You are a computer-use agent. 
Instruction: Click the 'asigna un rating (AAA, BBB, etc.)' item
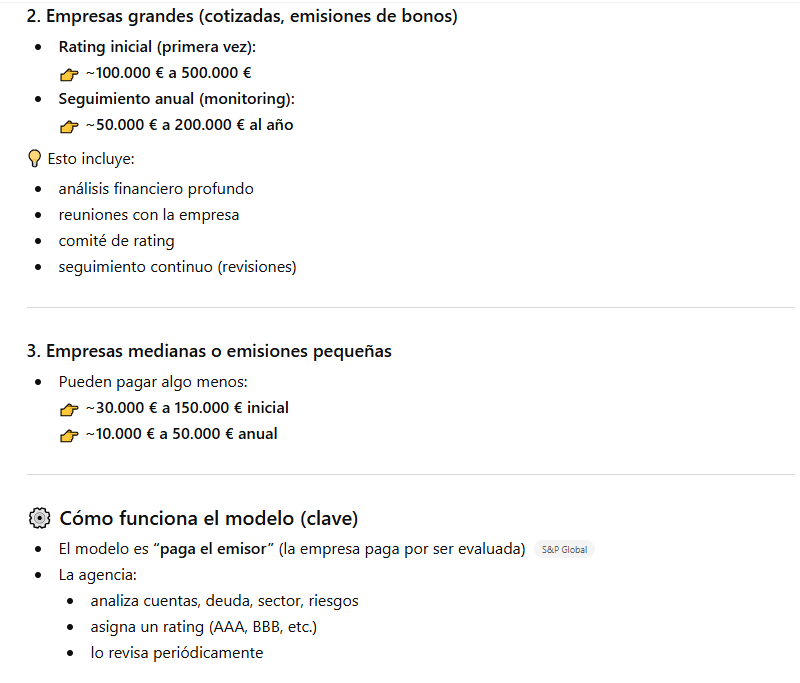pyautogui.click(x=203, y=627)
